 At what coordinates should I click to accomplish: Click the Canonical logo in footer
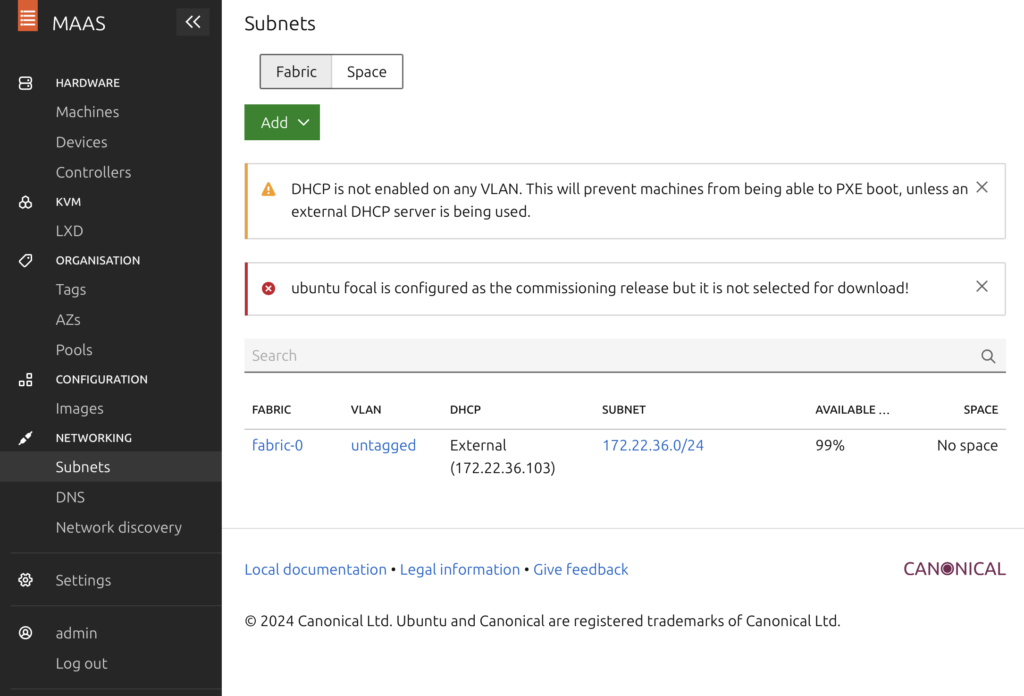click(954, 569)
